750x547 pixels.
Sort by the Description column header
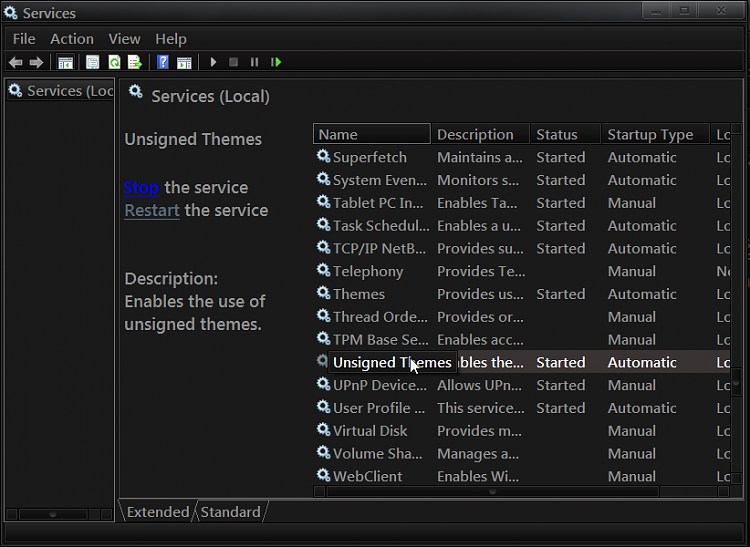481,134
